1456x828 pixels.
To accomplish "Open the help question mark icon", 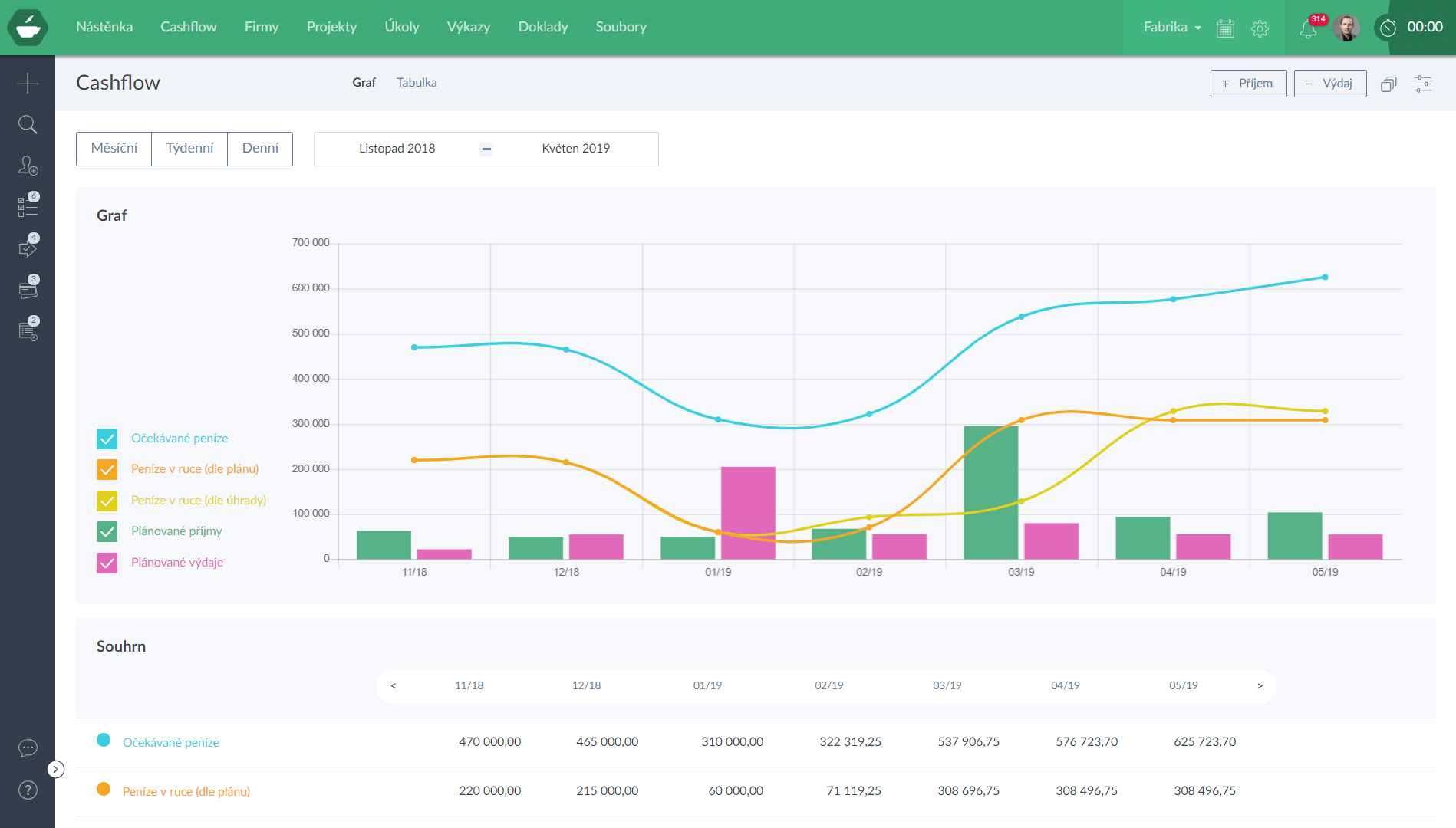I will [28, 790].
